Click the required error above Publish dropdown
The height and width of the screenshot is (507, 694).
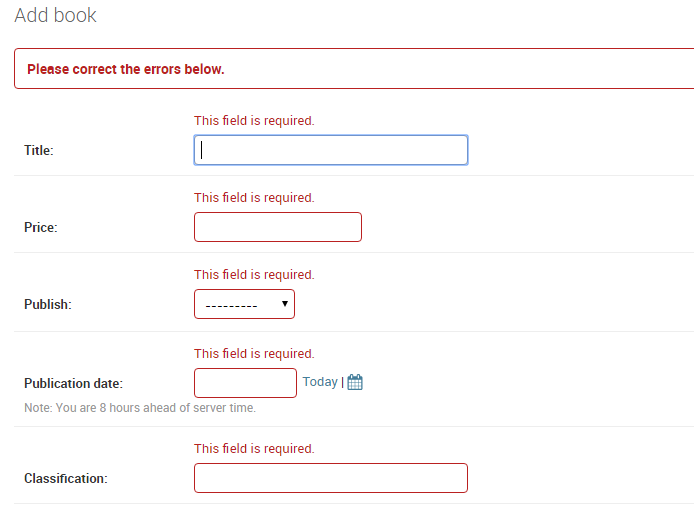254,275
